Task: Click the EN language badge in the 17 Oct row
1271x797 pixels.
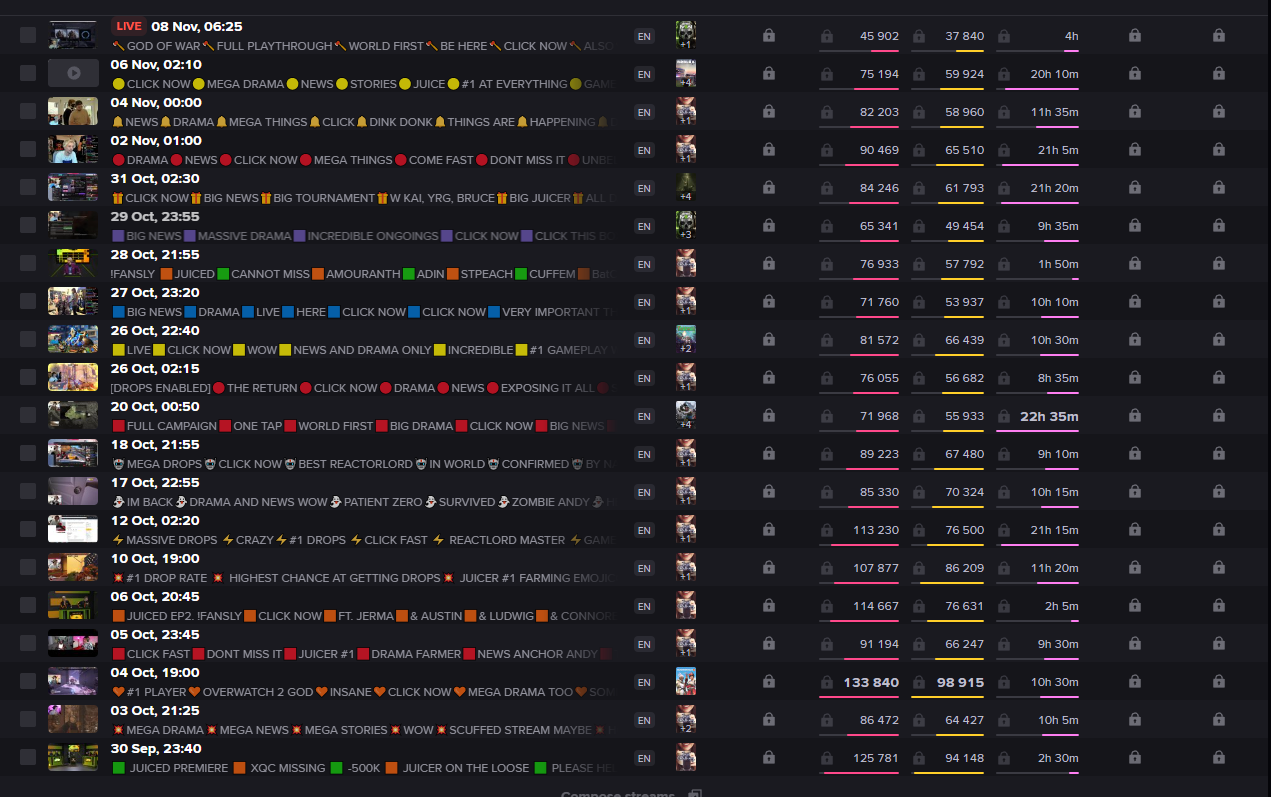Action: (644, 492)
